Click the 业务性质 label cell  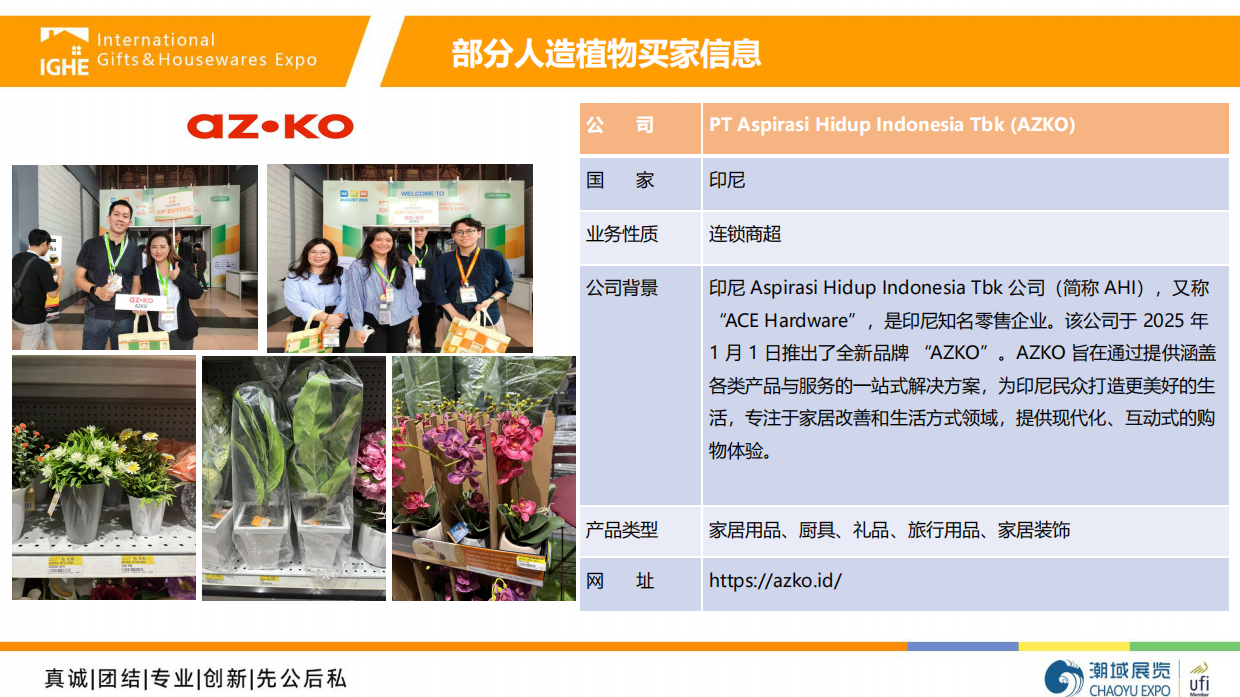[640, 236]
